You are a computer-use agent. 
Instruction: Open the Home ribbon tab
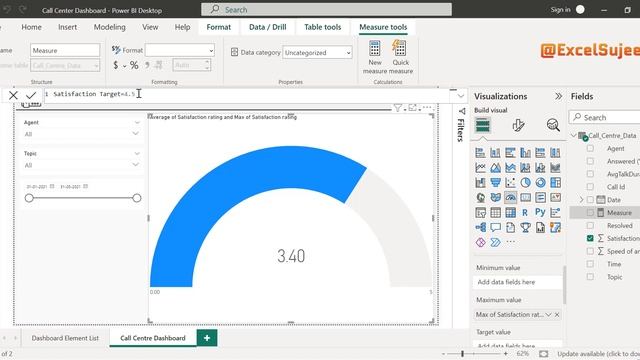[x=31, y=27]
